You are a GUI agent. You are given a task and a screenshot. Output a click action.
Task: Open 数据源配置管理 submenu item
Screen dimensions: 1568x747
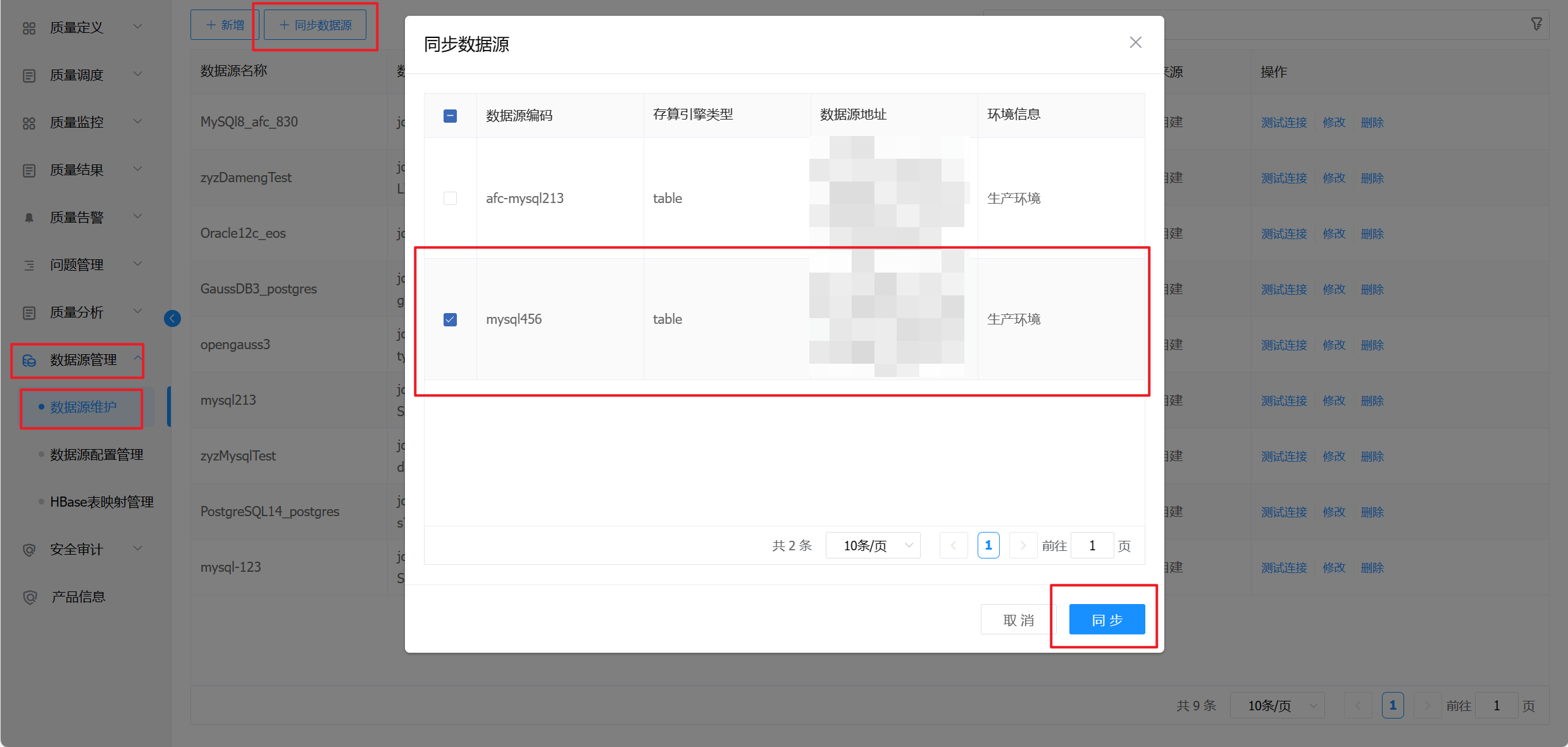point(96,455)
